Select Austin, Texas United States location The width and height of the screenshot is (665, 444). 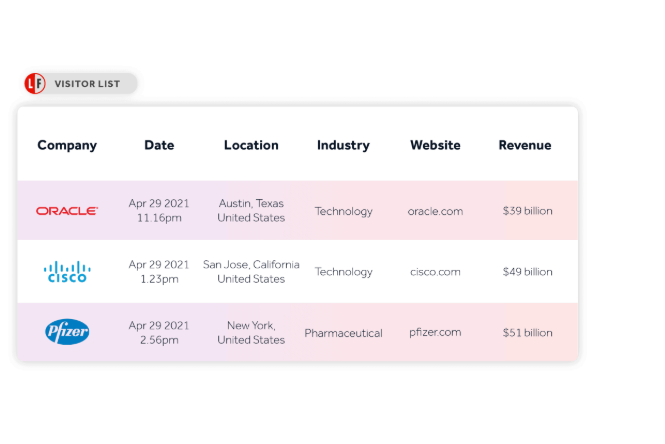click(251, 210)
